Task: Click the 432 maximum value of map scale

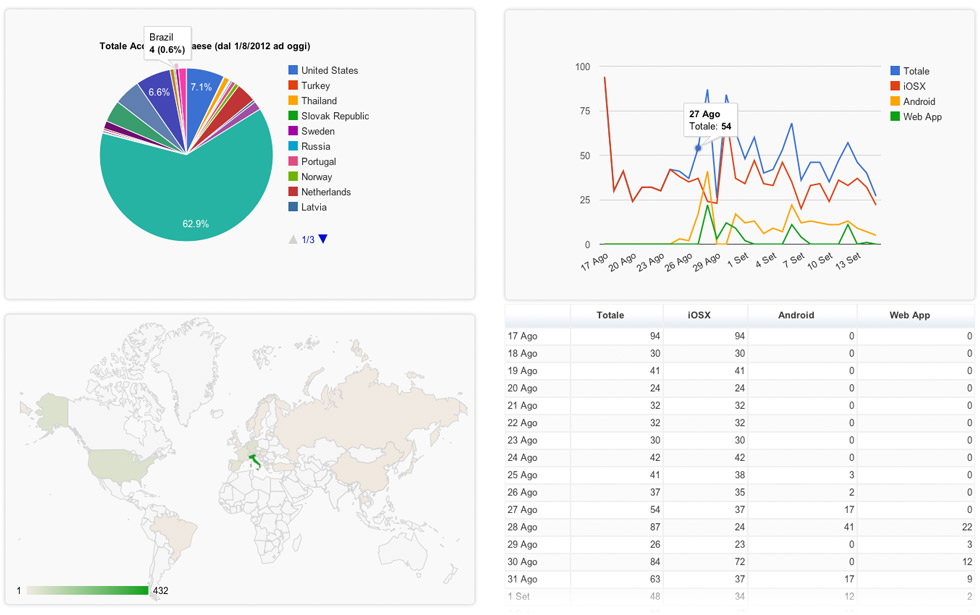Action: pyautogui.click(x=161, y=591)
